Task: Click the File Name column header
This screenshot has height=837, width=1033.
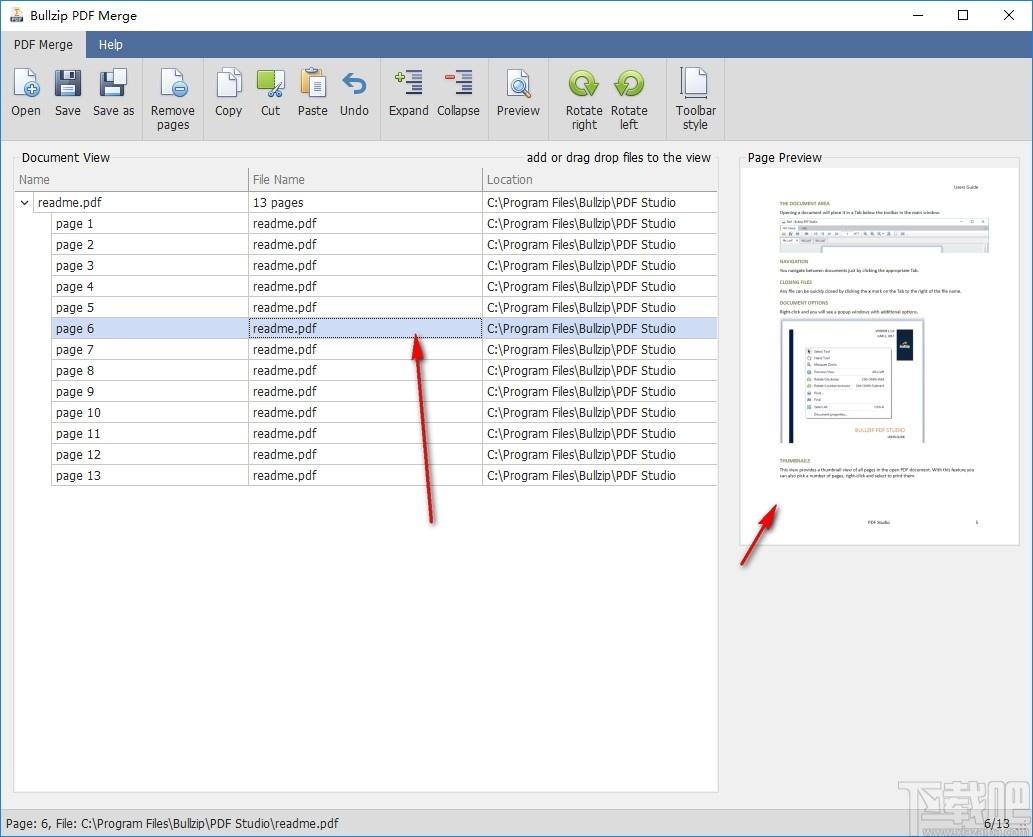Action: [365, 180]
